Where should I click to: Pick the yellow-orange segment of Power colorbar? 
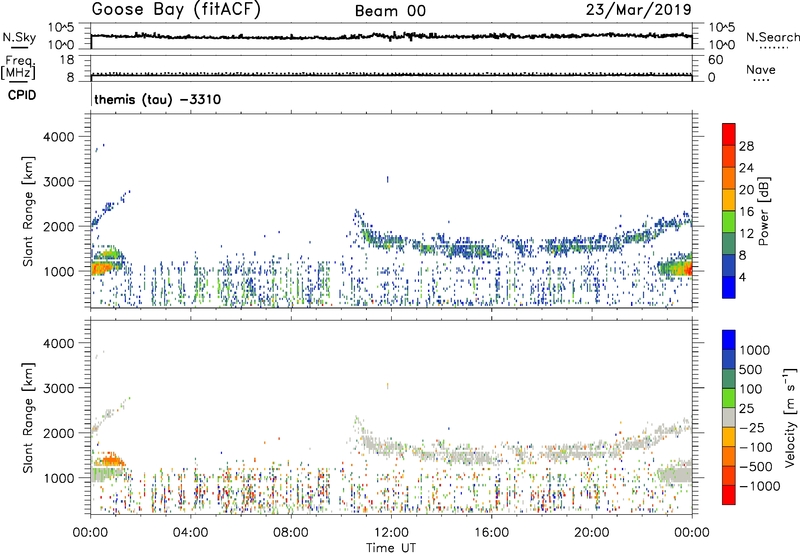[x=729, y=200]
